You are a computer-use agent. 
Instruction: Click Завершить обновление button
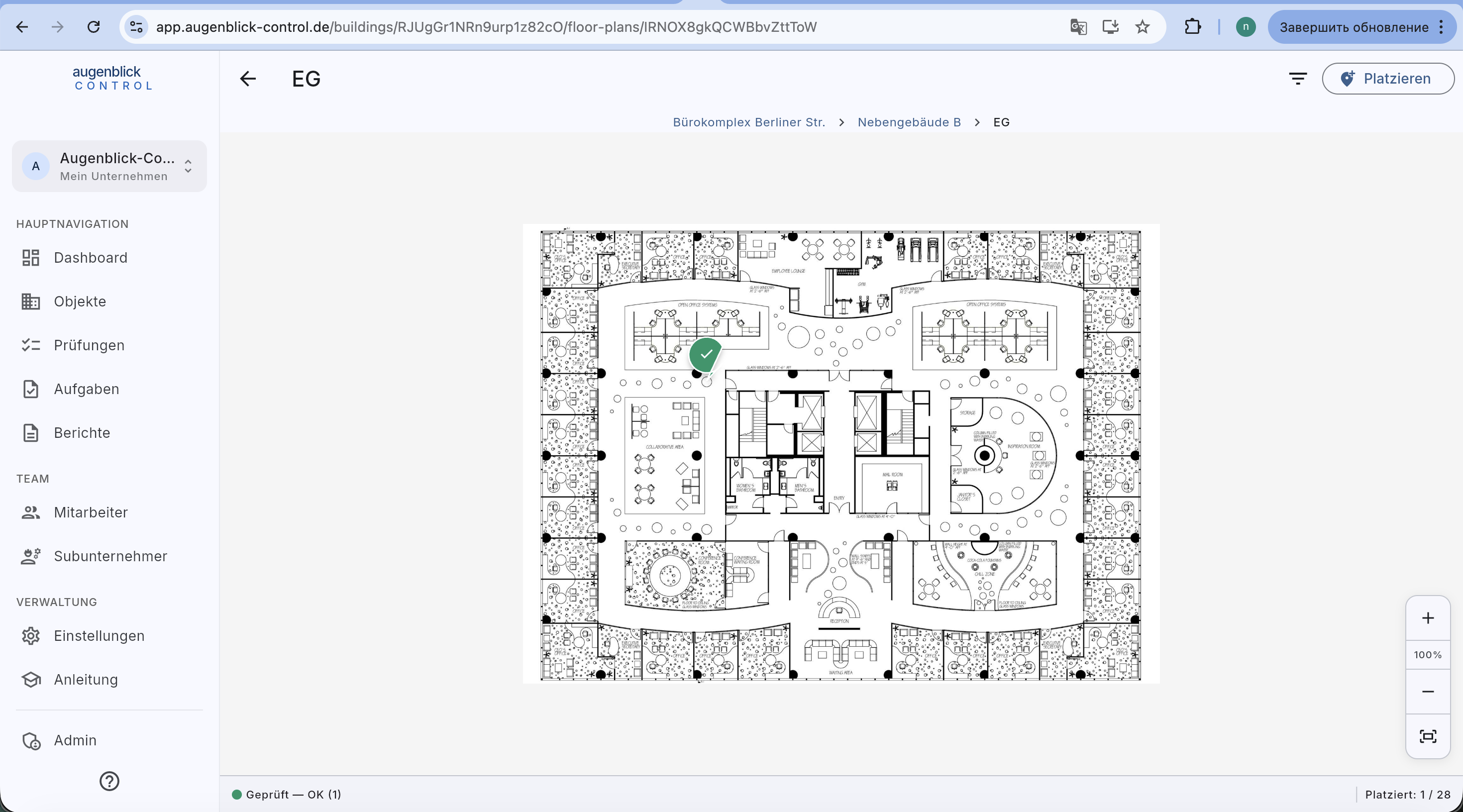click(1354, 27)
